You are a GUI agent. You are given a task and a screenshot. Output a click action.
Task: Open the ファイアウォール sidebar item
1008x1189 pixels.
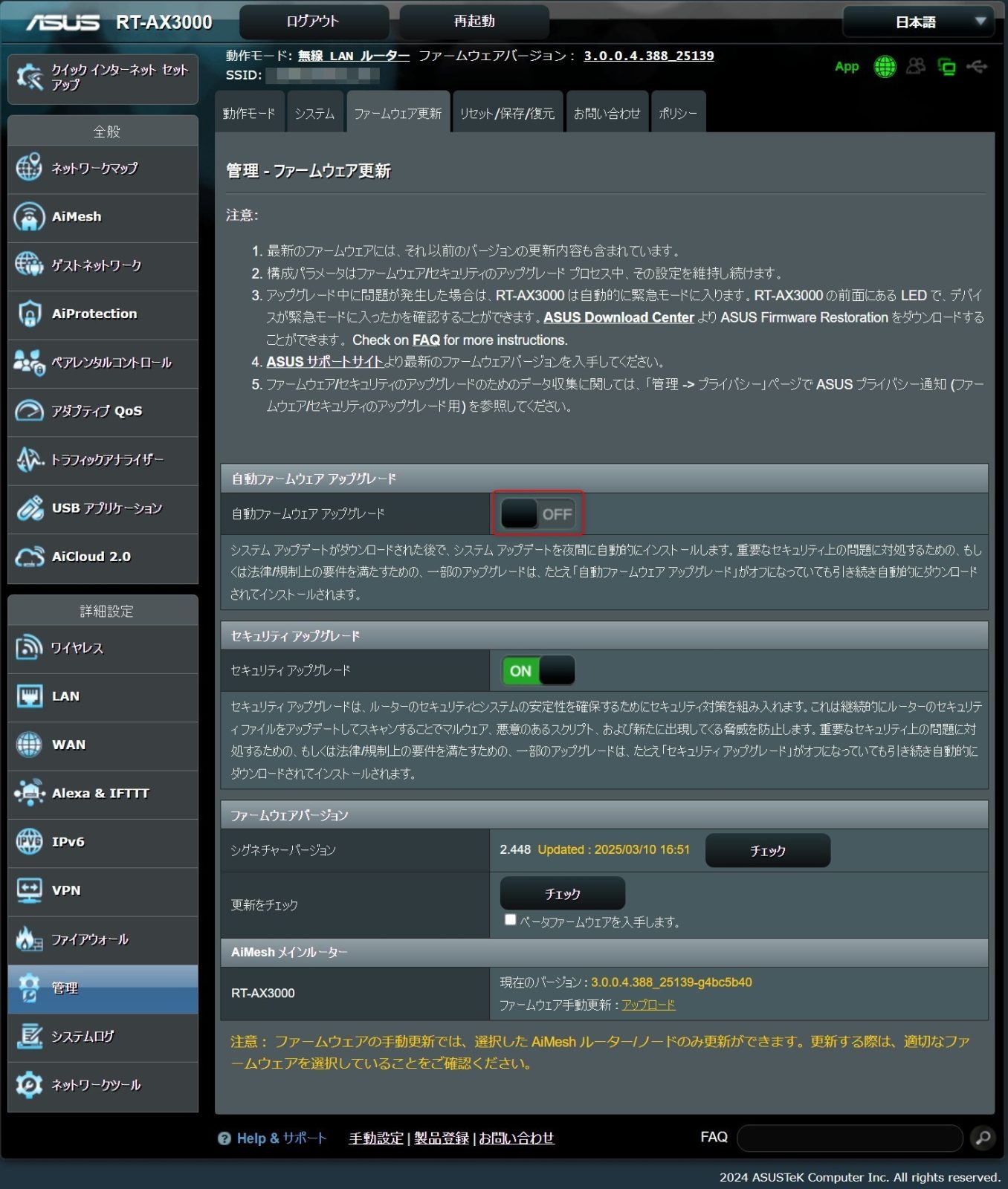[x=103, y=940]
